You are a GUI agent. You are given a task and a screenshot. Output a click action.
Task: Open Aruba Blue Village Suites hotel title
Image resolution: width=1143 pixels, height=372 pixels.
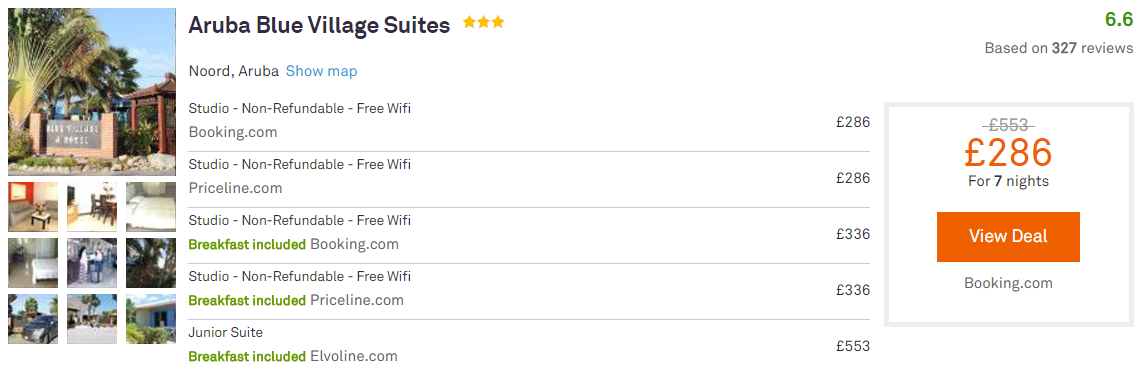click(x=319, y=25)
